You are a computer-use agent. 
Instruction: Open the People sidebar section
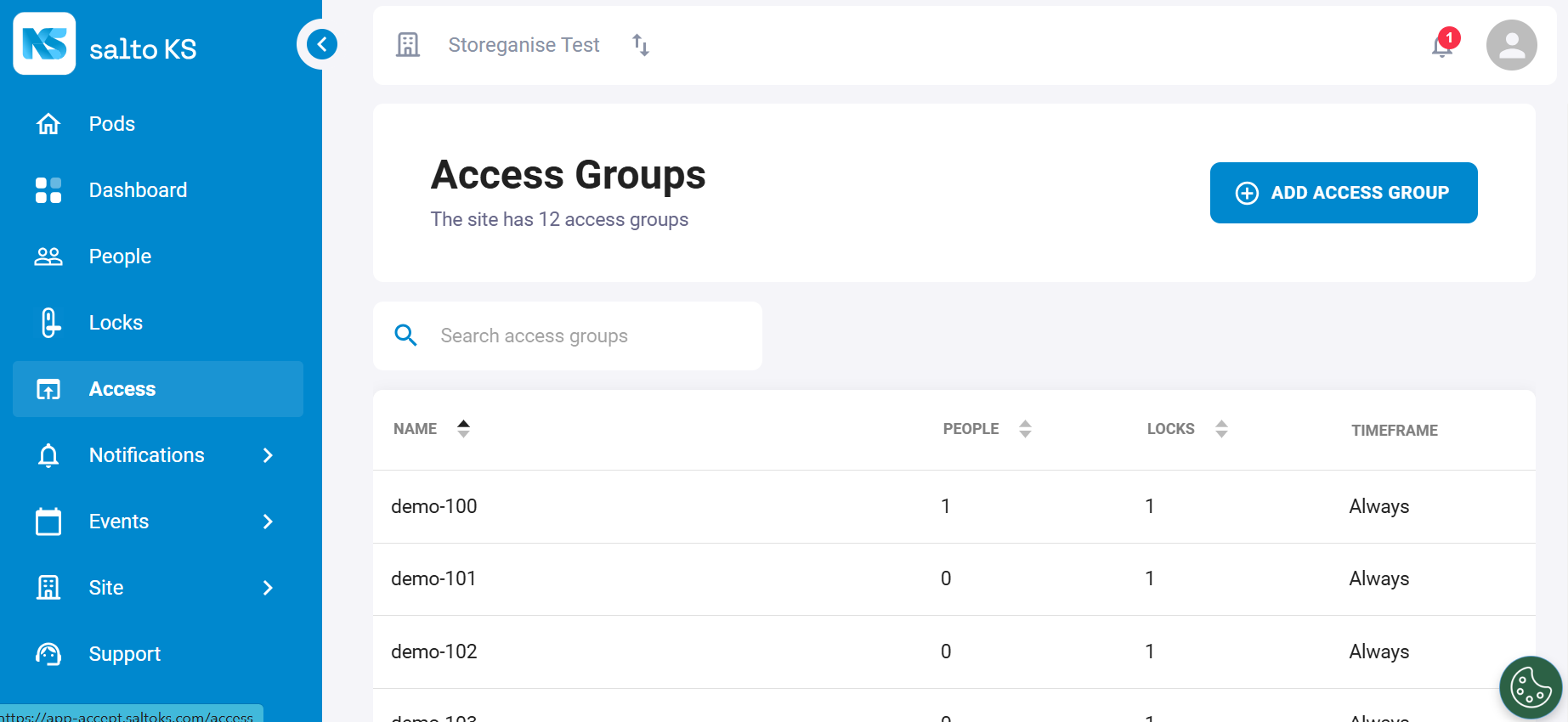click(120, 257)
